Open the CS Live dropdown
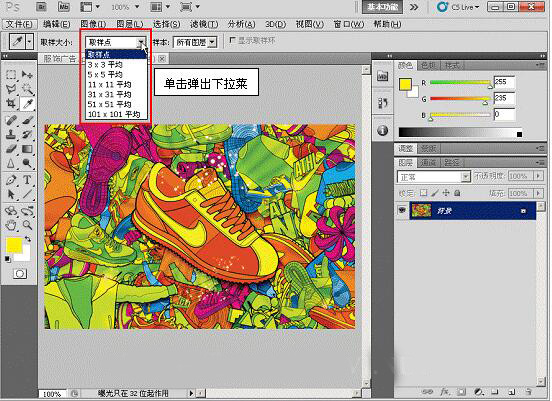552x401 pixels. tap(459, 7)
